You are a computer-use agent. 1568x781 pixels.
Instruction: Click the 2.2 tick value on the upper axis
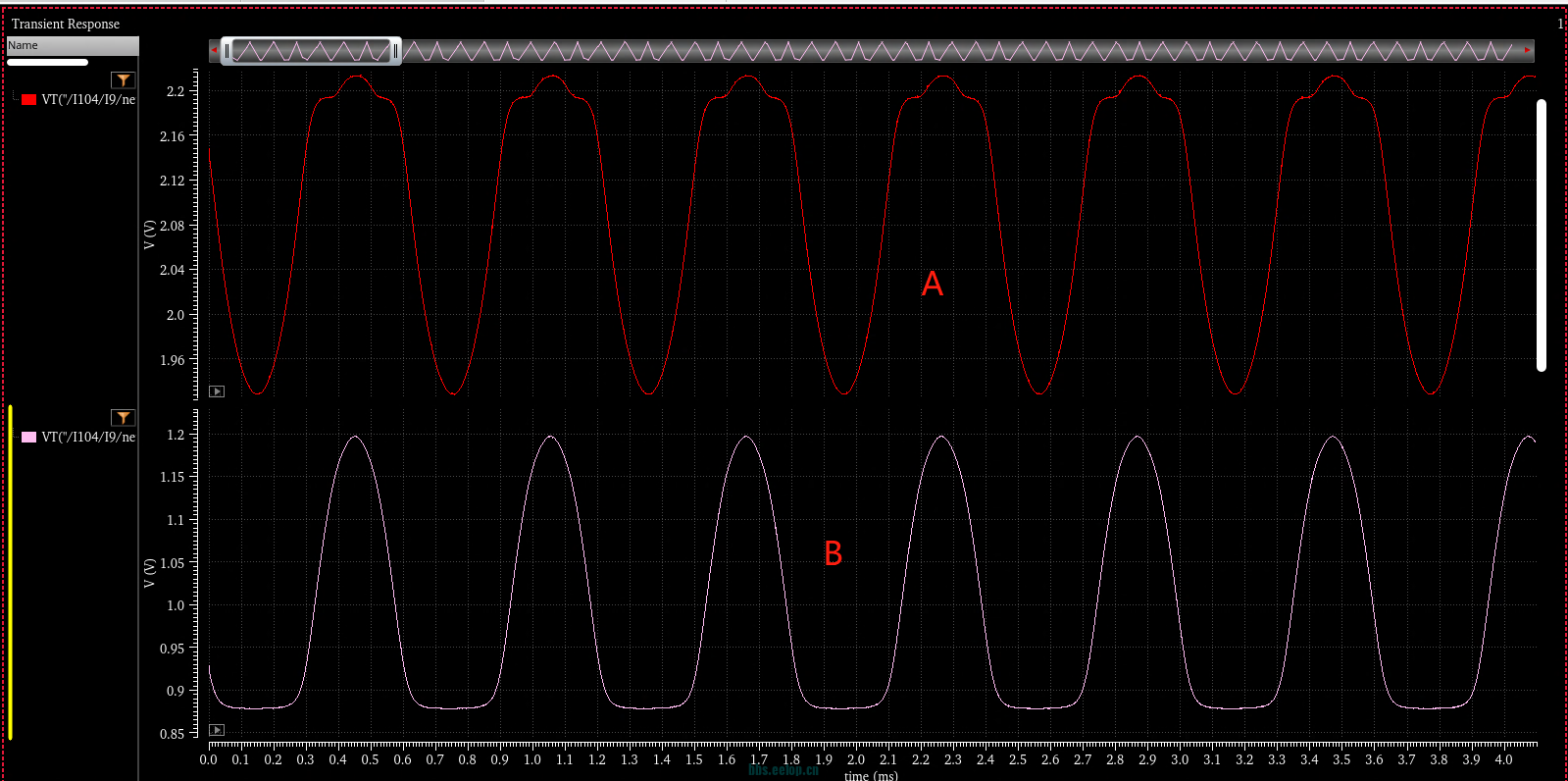175,91
